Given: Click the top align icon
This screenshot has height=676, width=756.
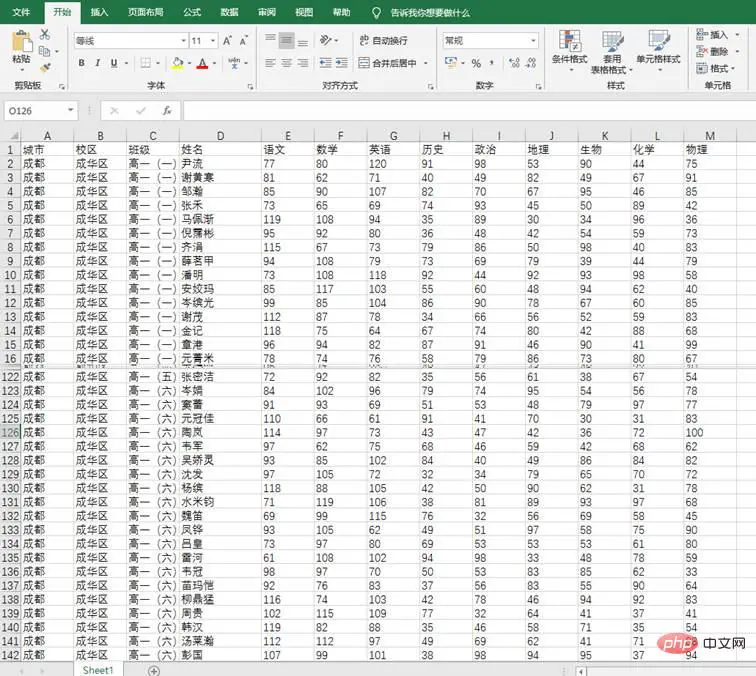Looking at the screenshot, I should (270, 40).
